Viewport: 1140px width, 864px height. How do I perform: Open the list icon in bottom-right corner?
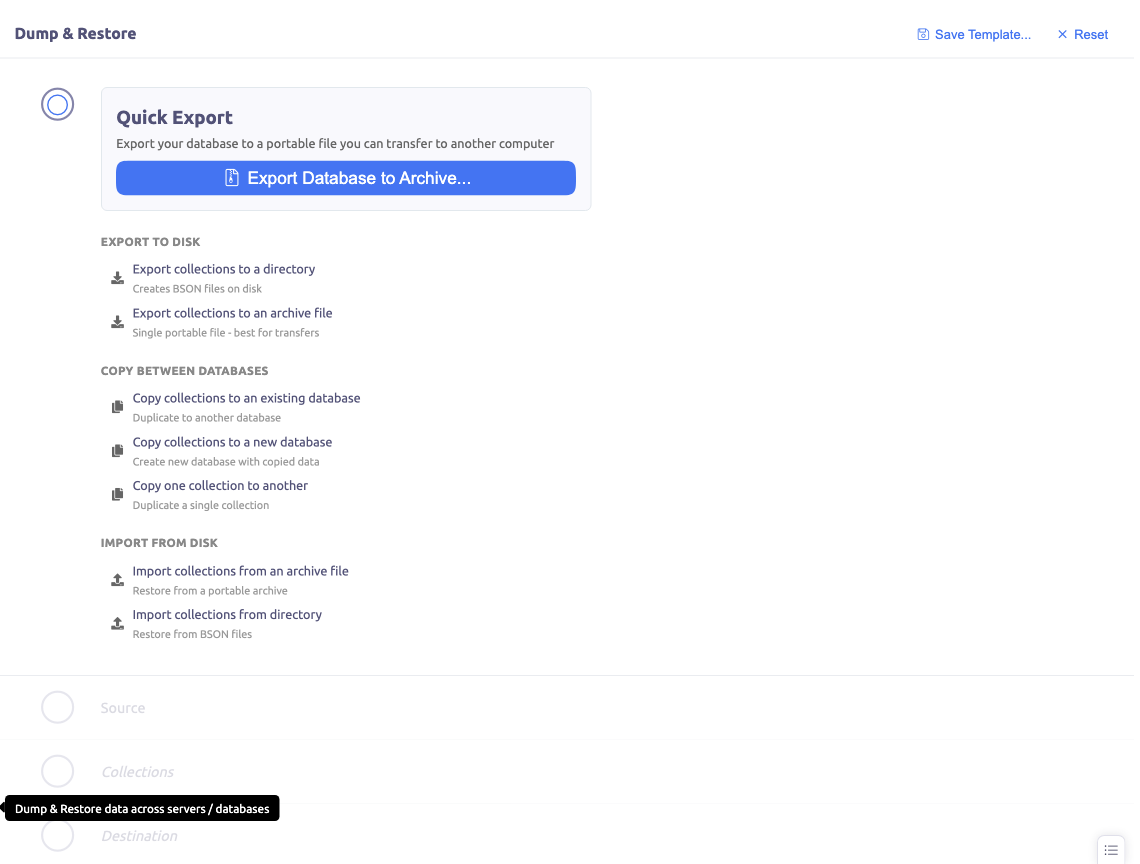[1111, 850]
